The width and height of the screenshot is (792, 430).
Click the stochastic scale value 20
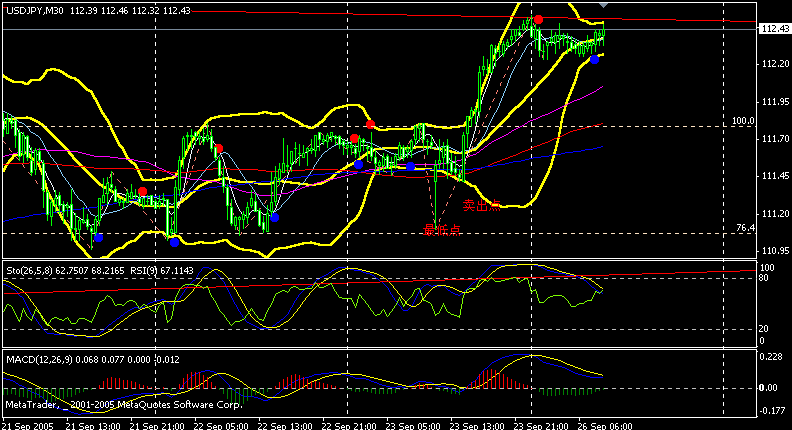coord(764,329)
